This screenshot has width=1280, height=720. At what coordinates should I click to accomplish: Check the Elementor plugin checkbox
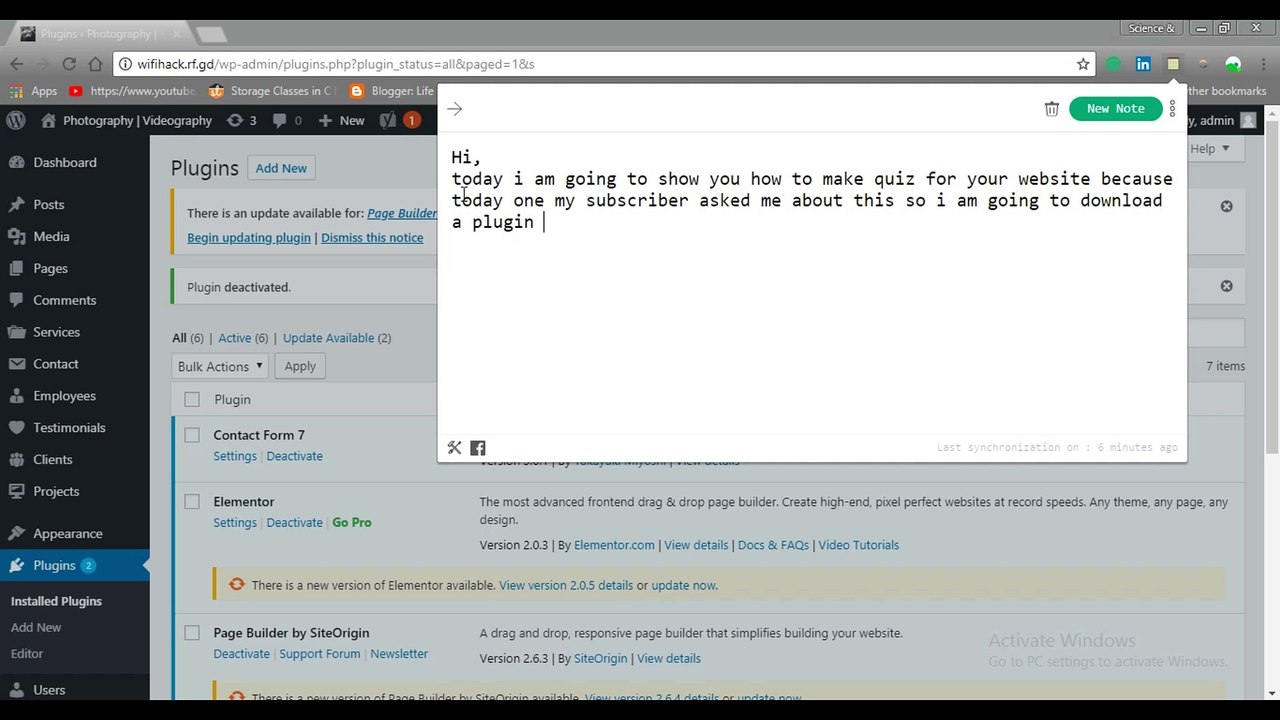[192, 502]
